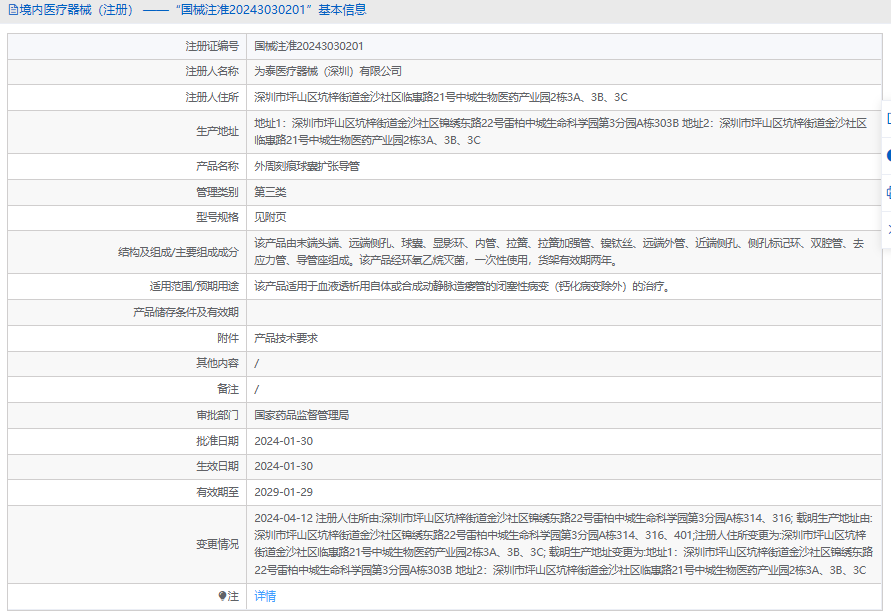Select the structure description beginning 该产品由末端头端
This screenshot has width=891, height=616.
559,252
